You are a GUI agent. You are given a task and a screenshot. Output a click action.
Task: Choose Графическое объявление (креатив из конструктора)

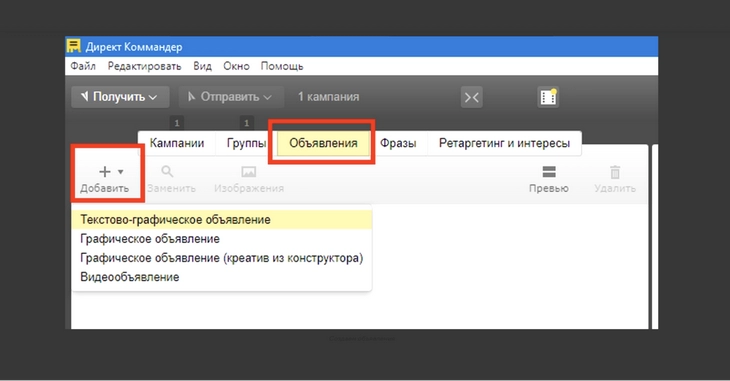pos(222,258)
